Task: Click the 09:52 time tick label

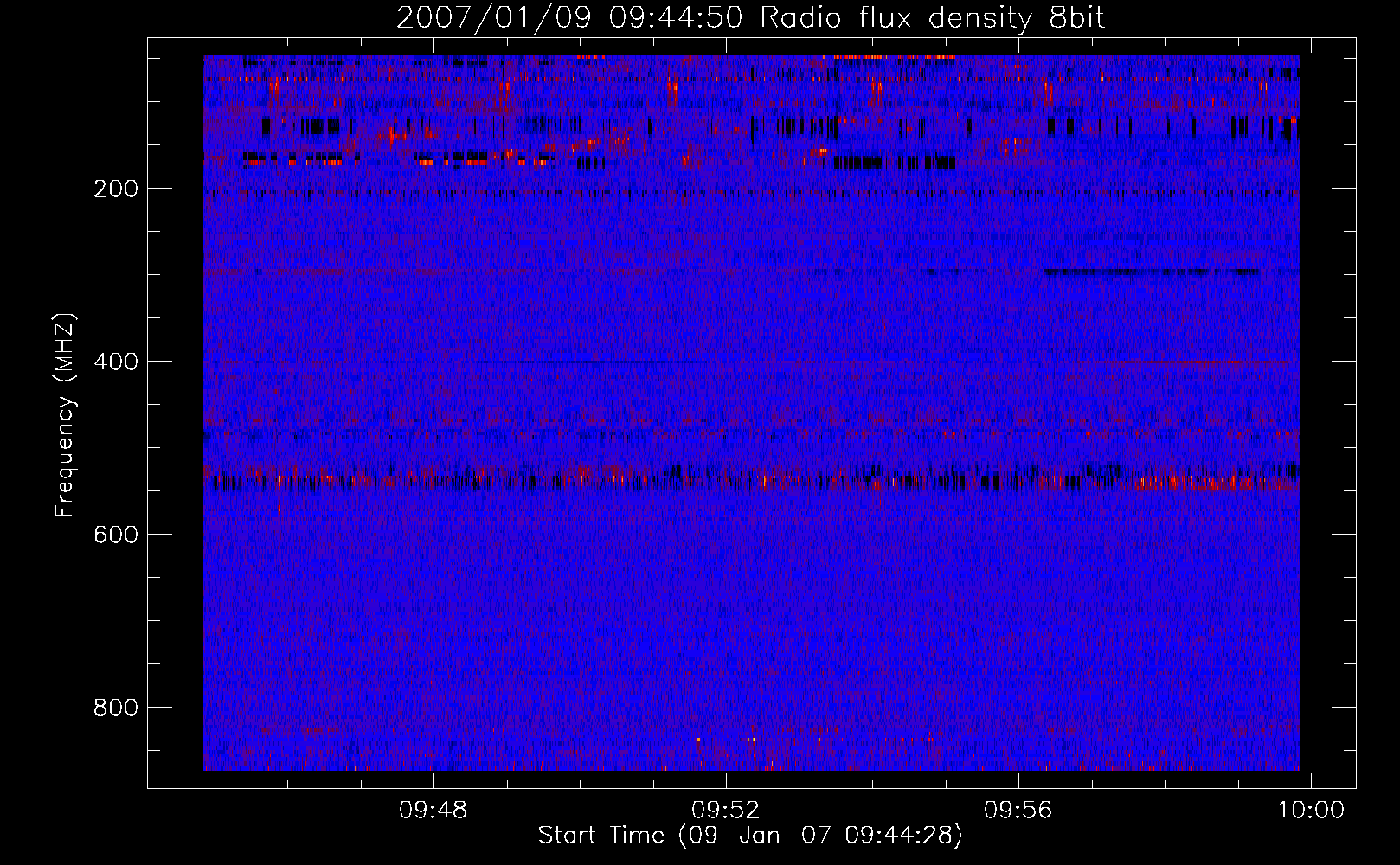Action: pyautogui.click(x=725, y=811)
